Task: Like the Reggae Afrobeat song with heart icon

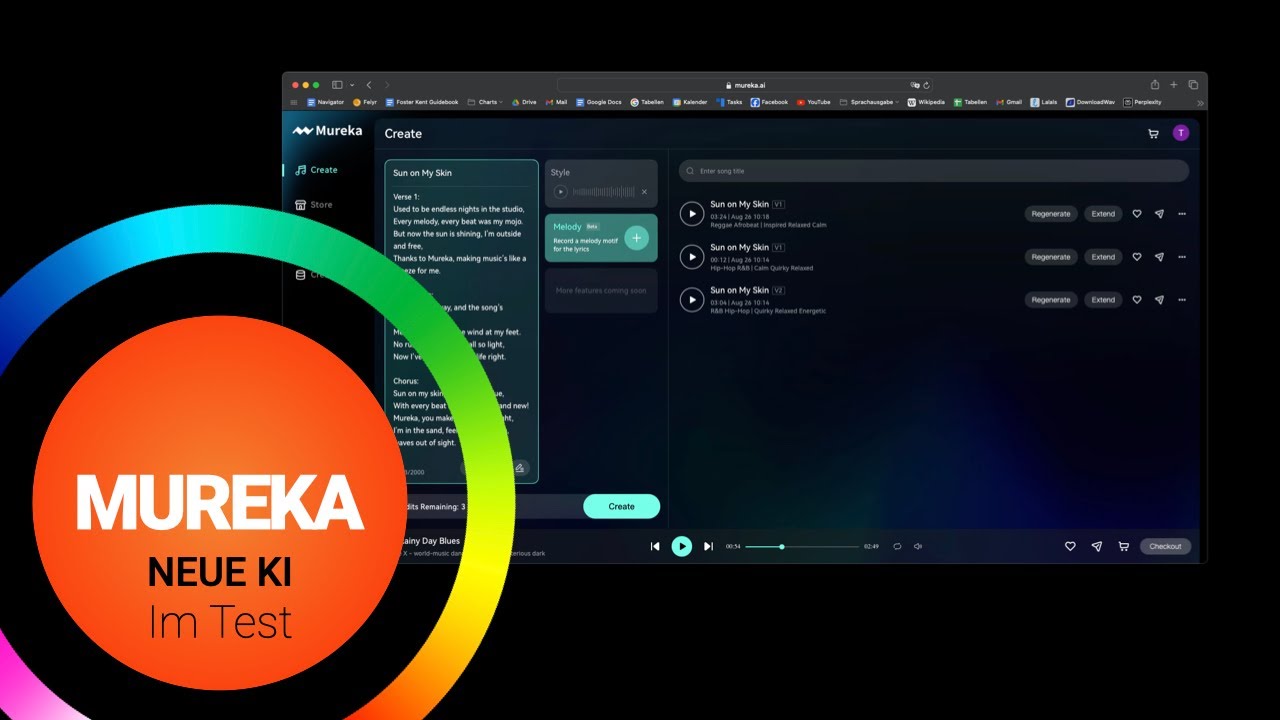Action: (1137, 214)
